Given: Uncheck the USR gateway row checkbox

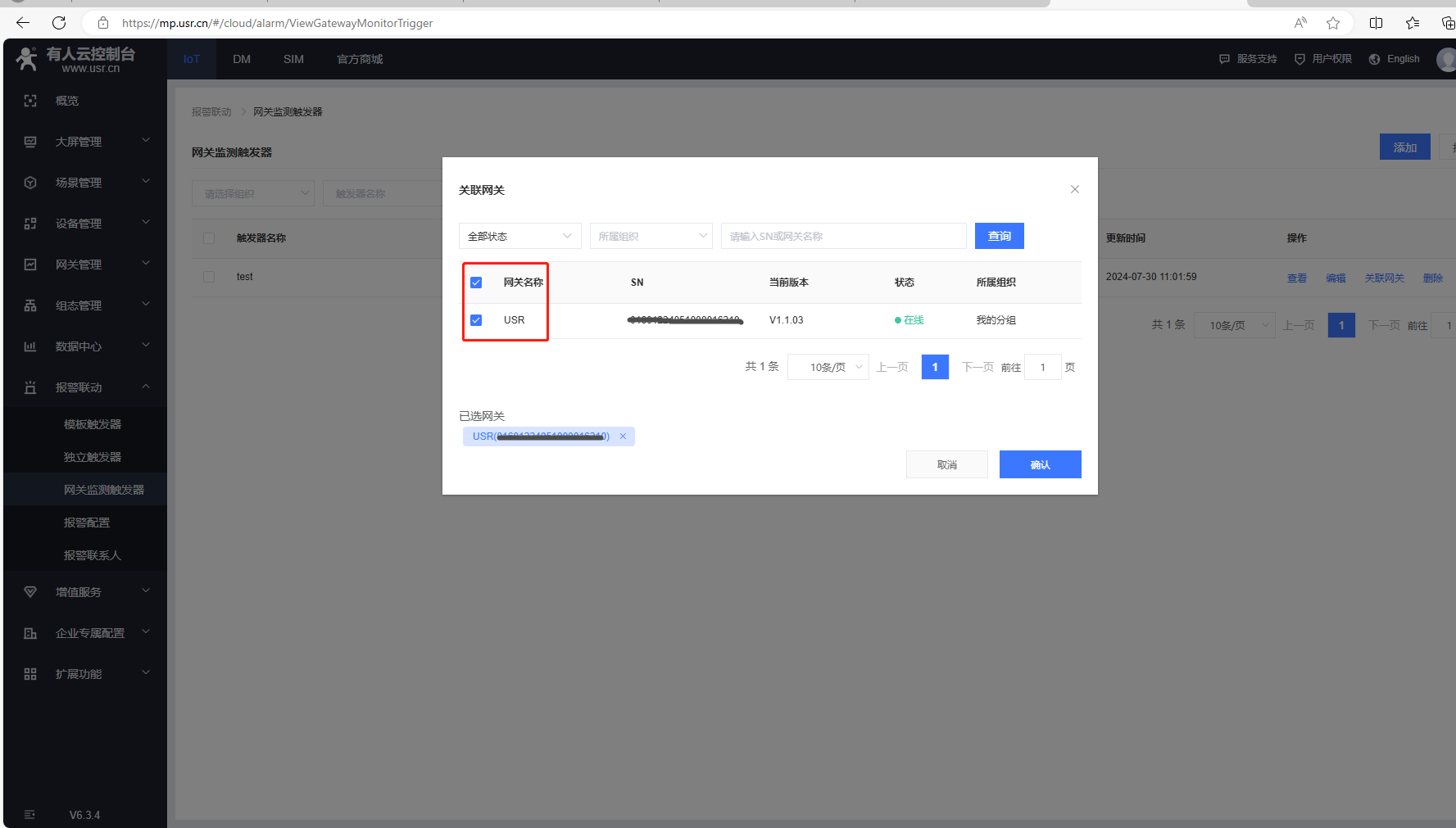Looking at the screenshot, I should [476, 320].
